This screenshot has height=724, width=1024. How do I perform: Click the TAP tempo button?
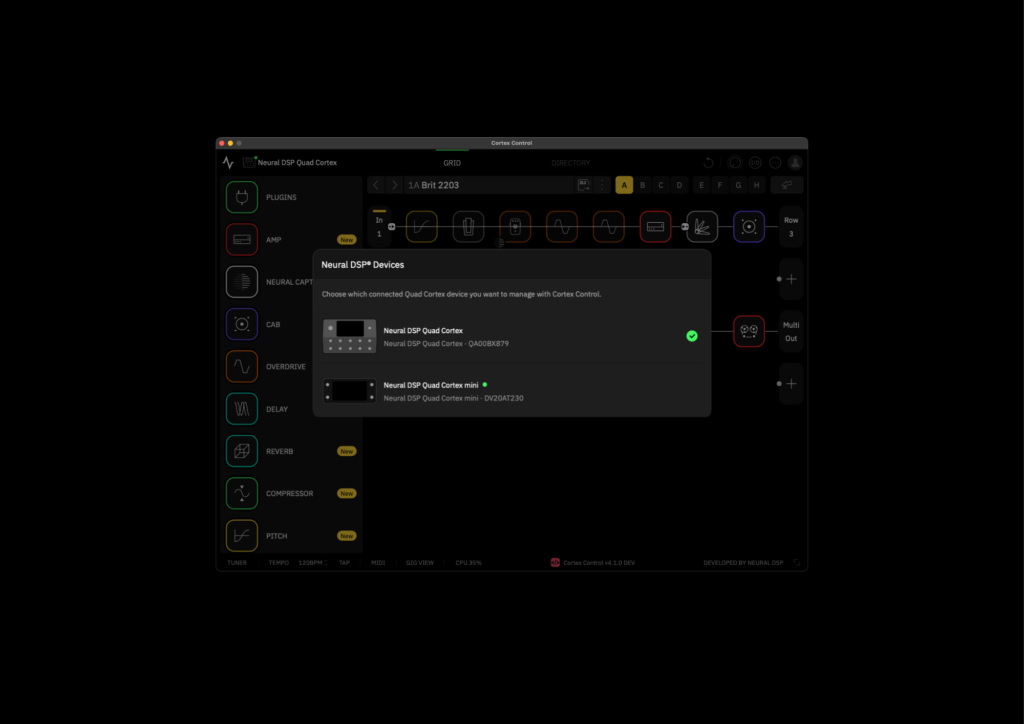pos(344,563)
